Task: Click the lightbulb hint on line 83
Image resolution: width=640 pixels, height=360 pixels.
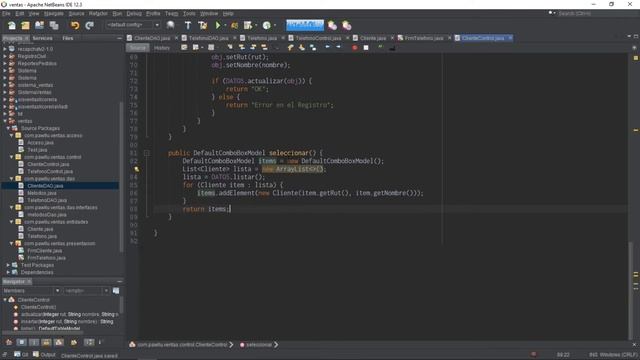Action: (x=137, y=169)
